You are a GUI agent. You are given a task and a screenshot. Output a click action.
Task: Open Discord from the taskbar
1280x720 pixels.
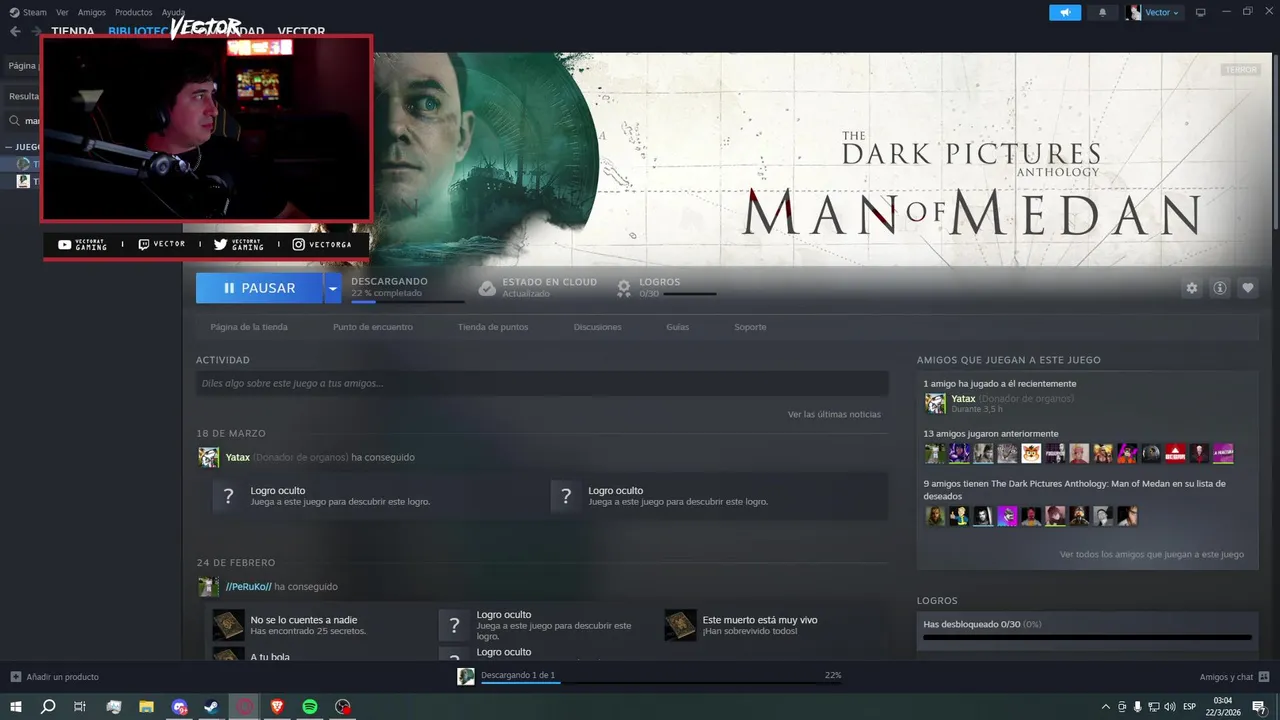coord(179,707)
